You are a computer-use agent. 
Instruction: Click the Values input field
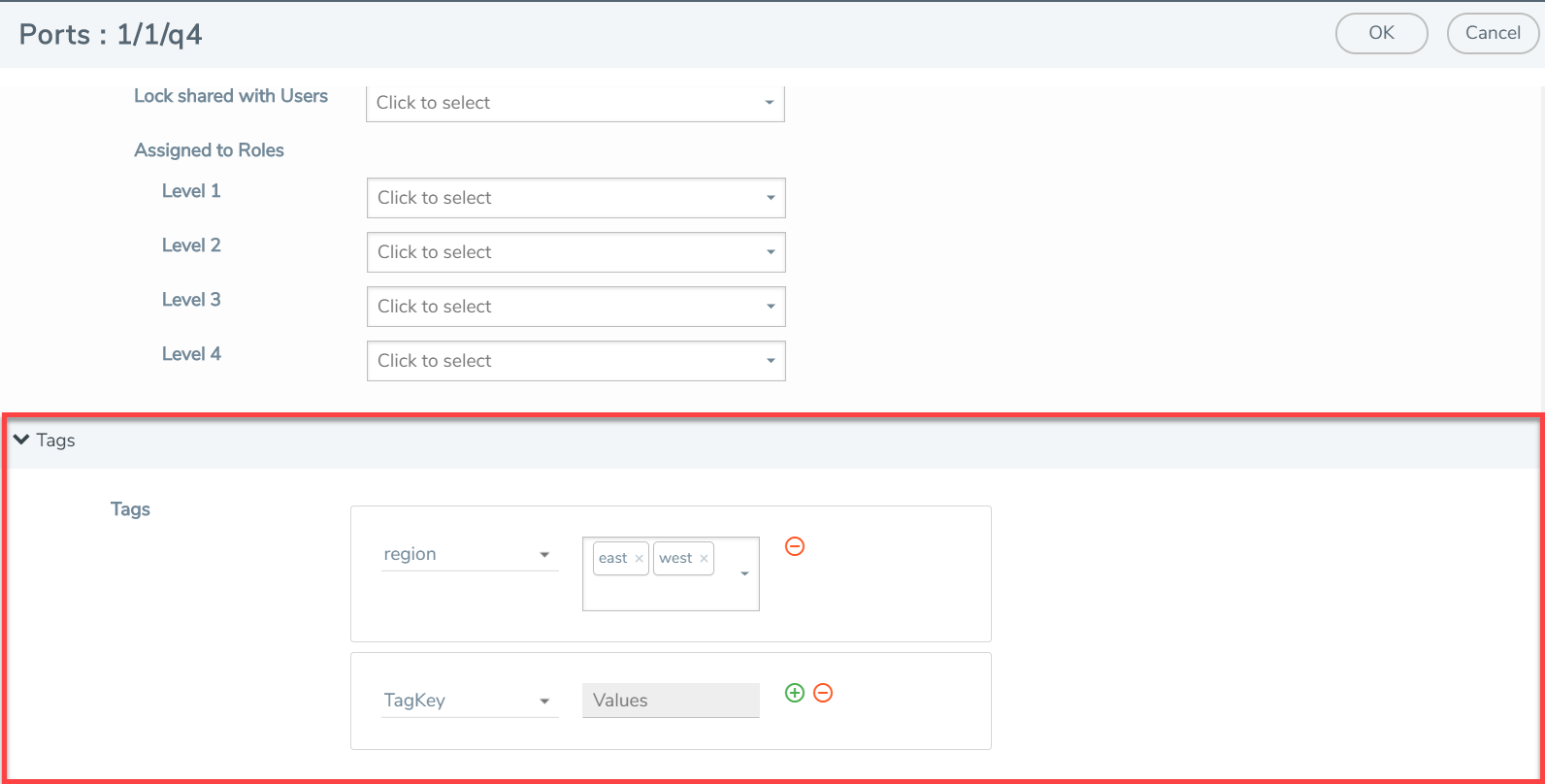670,701
